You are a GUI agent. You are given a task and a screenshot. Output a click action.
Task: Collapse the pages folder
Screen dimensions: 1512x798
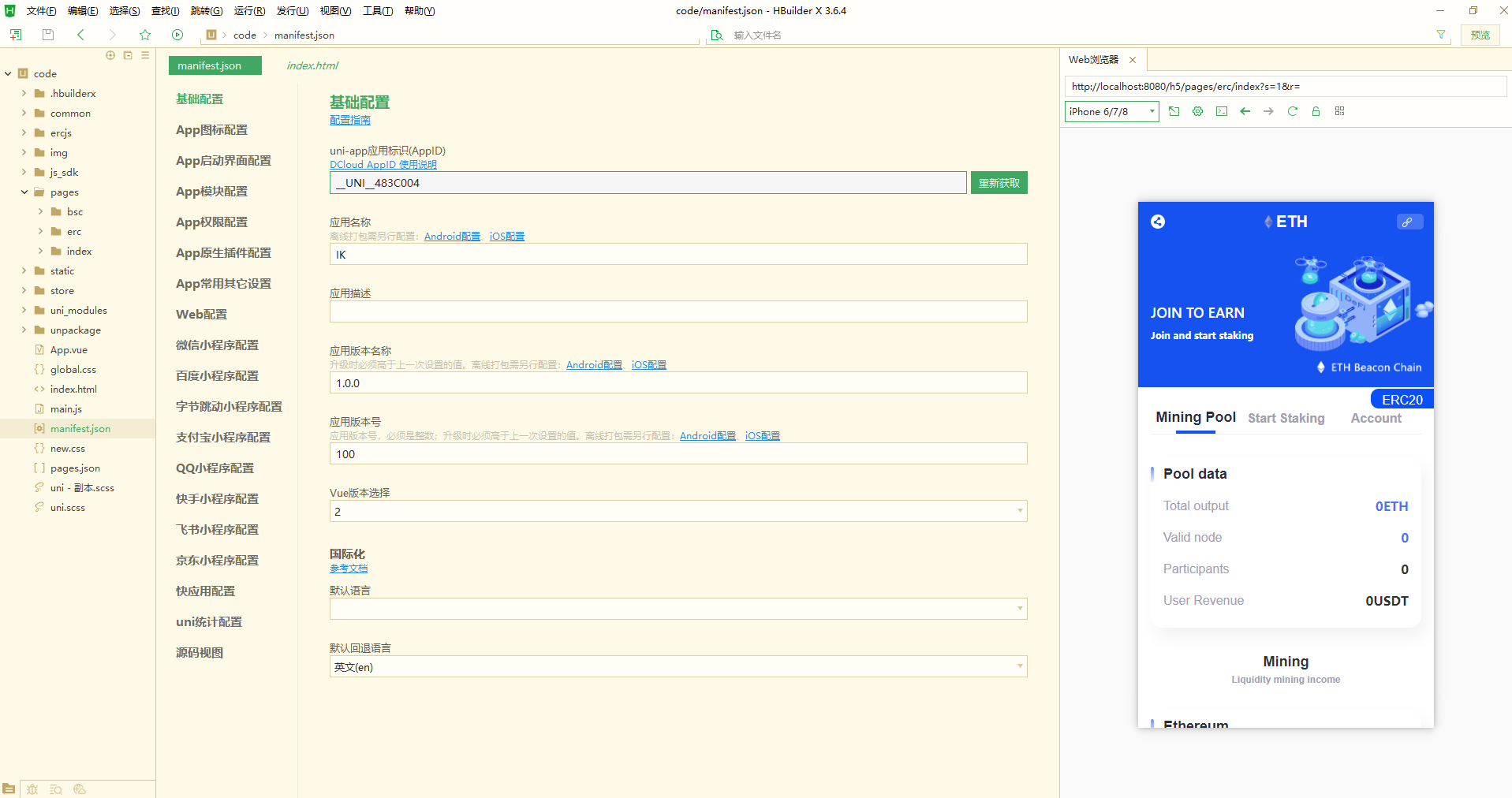[x=24, y=192]
